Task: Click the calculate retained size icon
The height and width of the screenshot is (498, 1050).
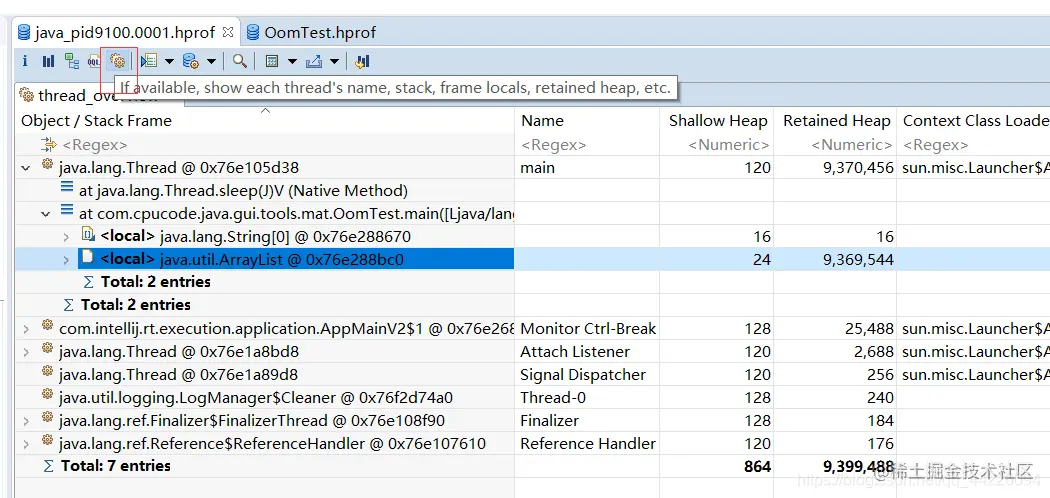Action: 272,62
